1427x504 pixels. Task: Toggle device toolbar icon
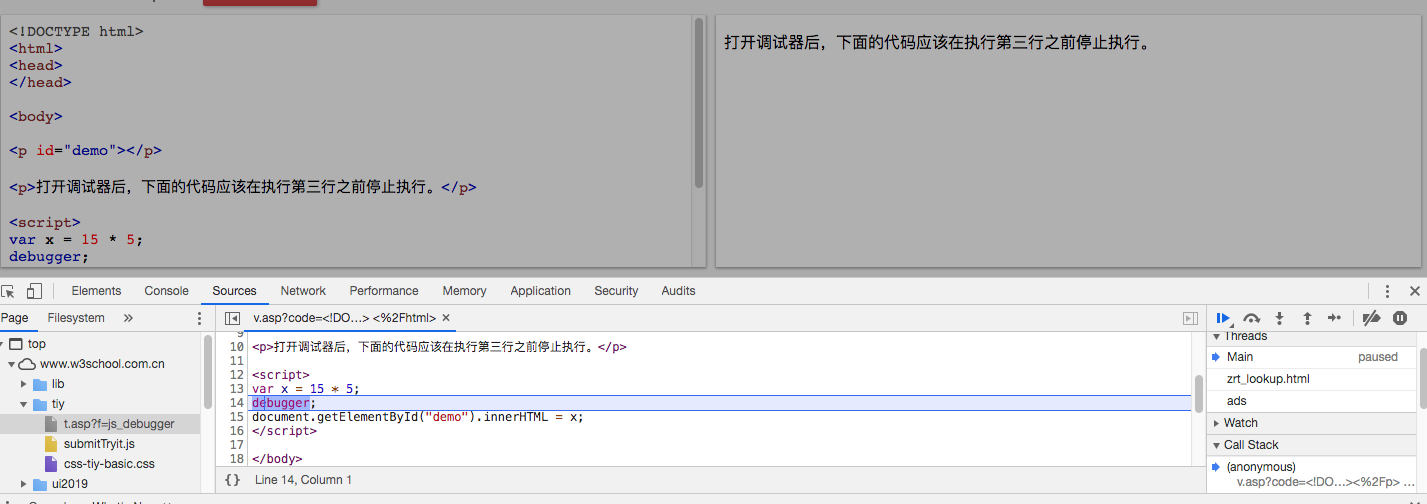click(34, 291)
